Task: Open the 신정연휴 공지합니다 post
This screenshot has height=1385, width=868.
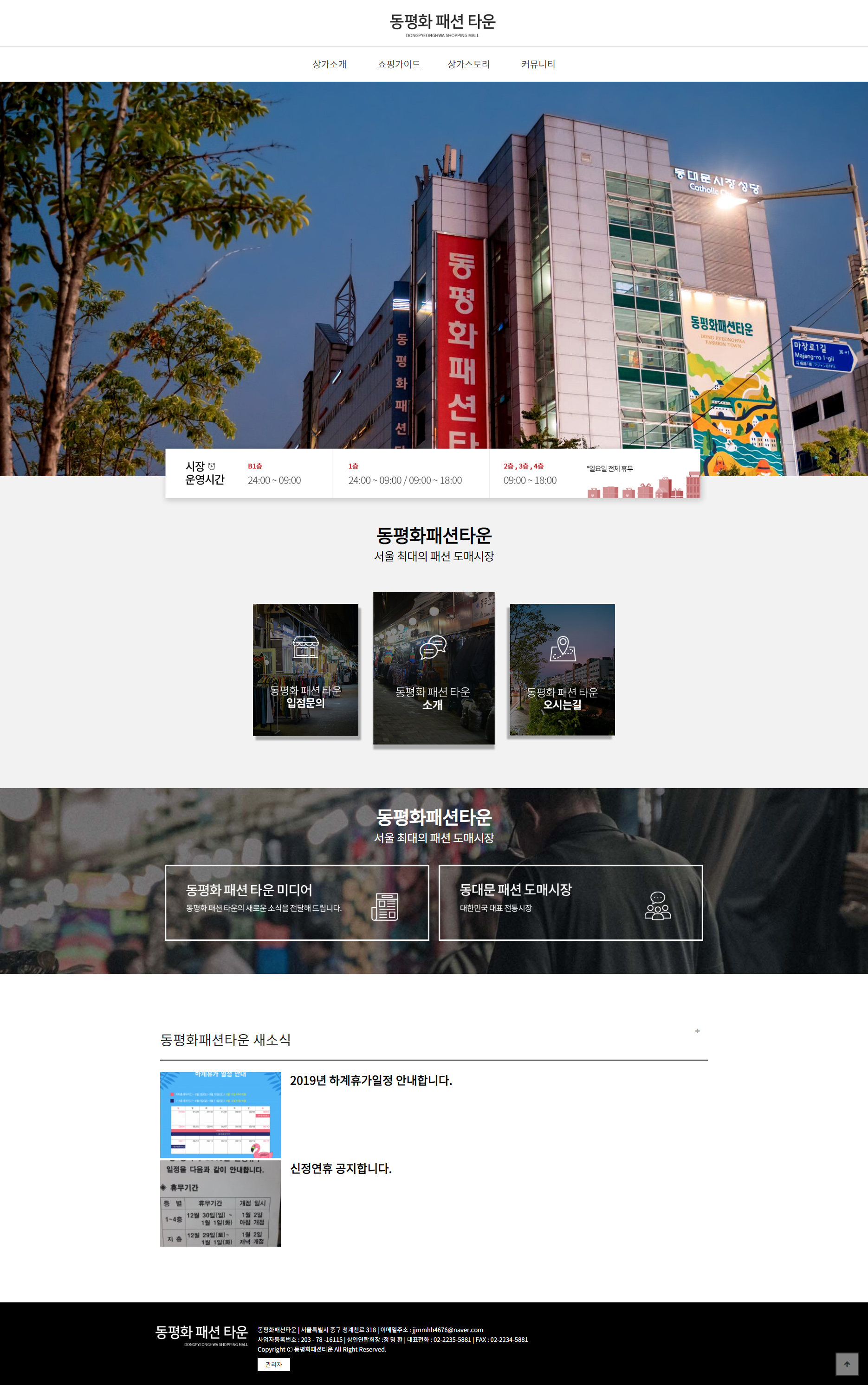Action: (x=341, y=1169)
